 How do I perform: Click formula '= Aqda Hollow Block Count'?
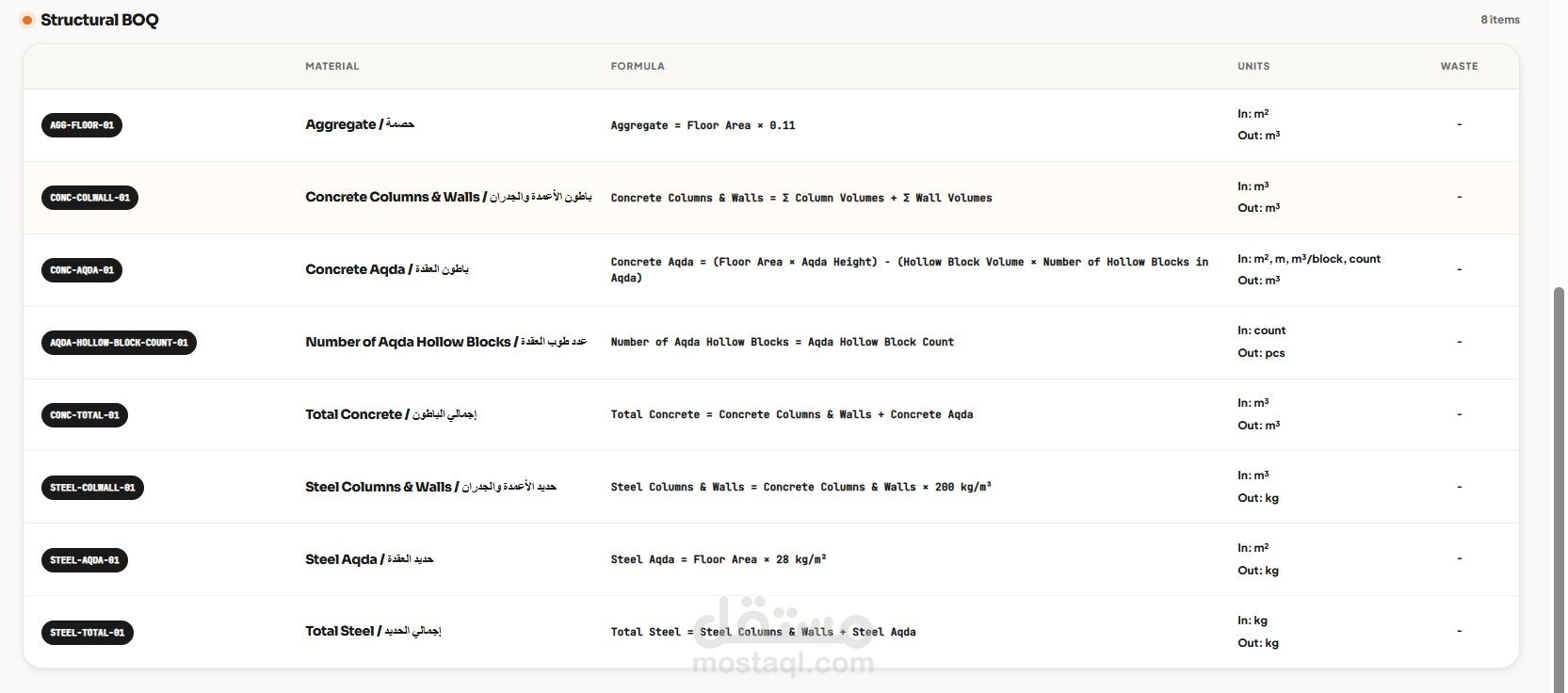(783, 343)
